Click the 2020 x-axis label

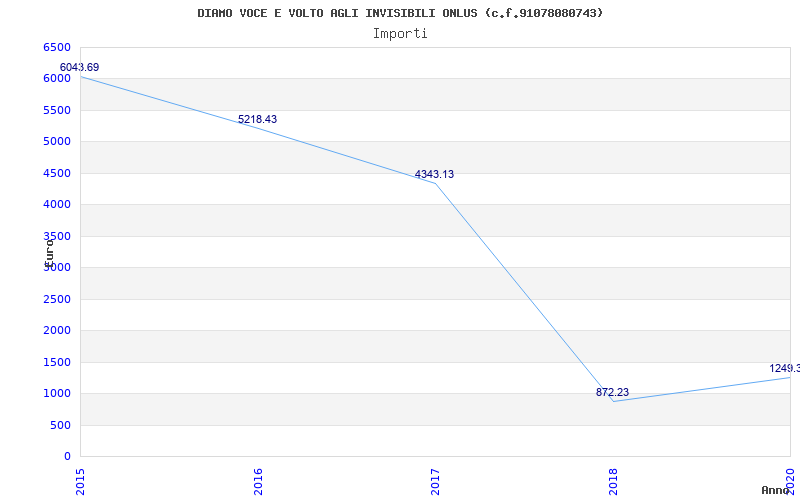(790, 481)
